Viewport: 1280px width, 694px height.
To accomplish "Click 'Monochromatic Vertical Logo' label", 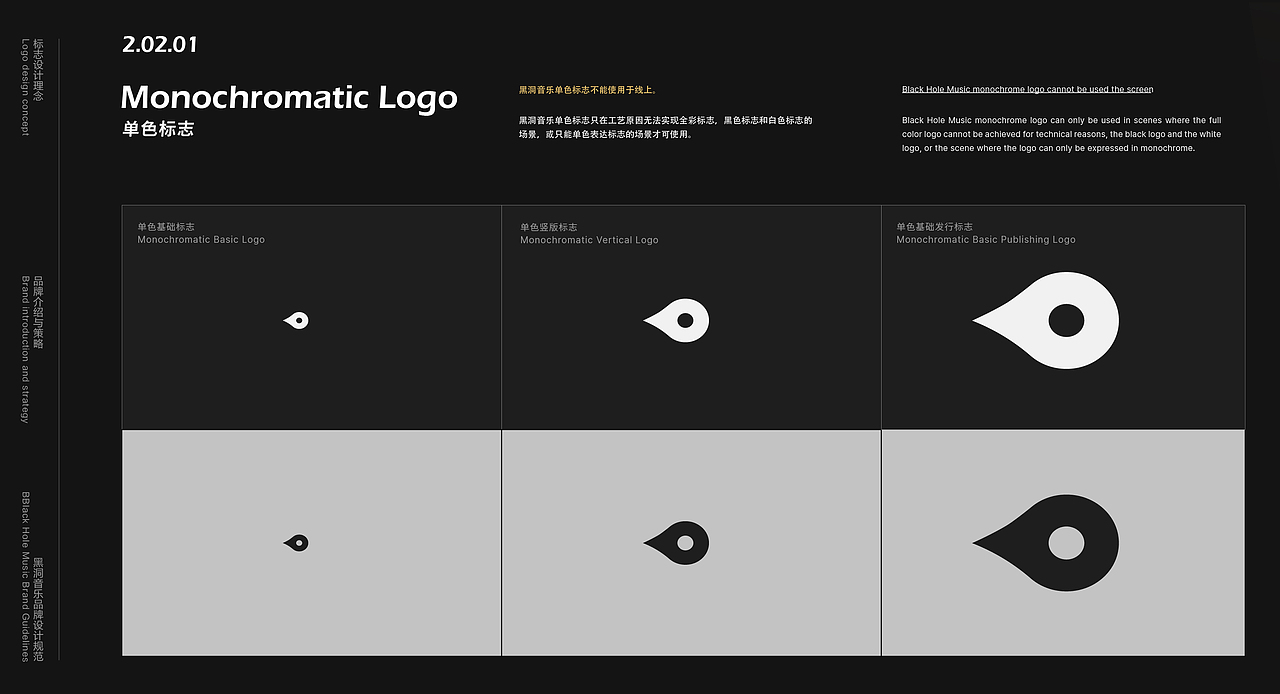I will pos(589,240).
